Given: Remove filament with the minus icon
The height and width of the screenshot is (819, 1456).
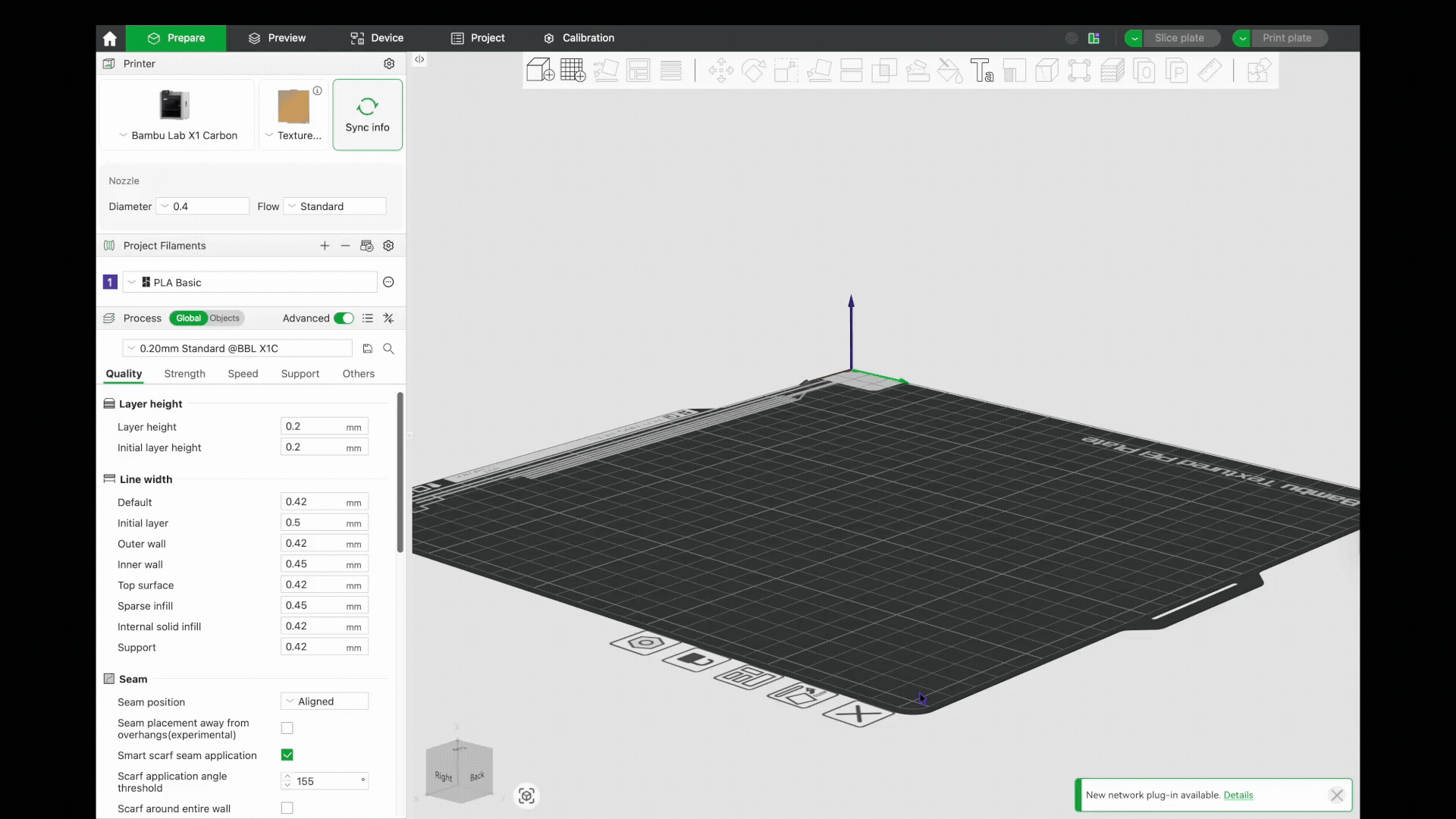Looking at the screenshot, I should point(345,246).
